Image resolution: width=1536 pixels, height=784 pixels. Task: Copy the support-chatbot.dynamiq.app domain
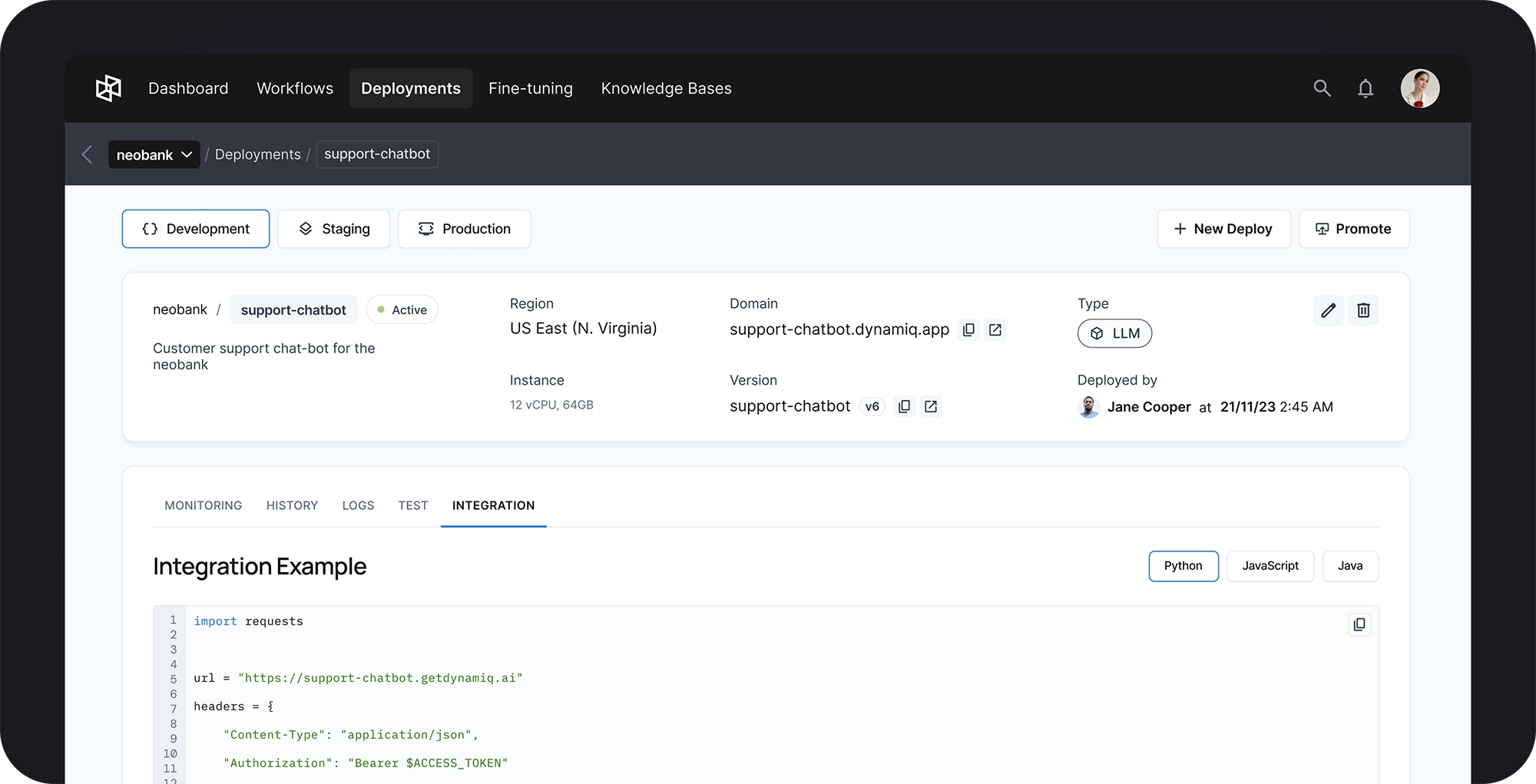(968, 329)
